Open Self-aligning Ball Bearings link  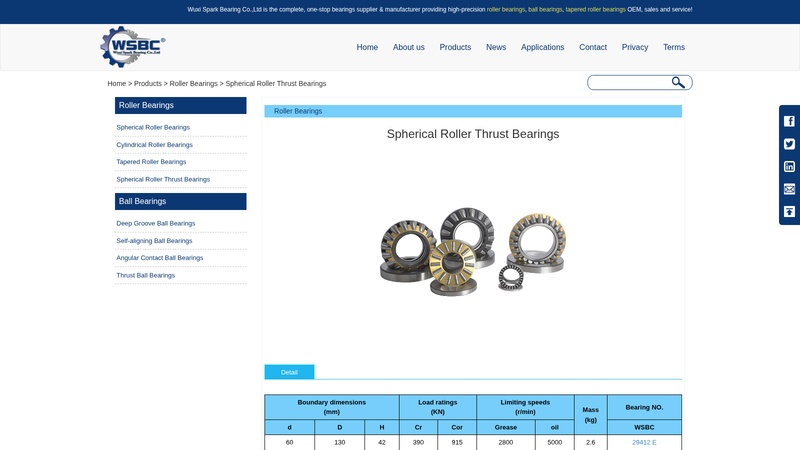[x=155, y=241]
